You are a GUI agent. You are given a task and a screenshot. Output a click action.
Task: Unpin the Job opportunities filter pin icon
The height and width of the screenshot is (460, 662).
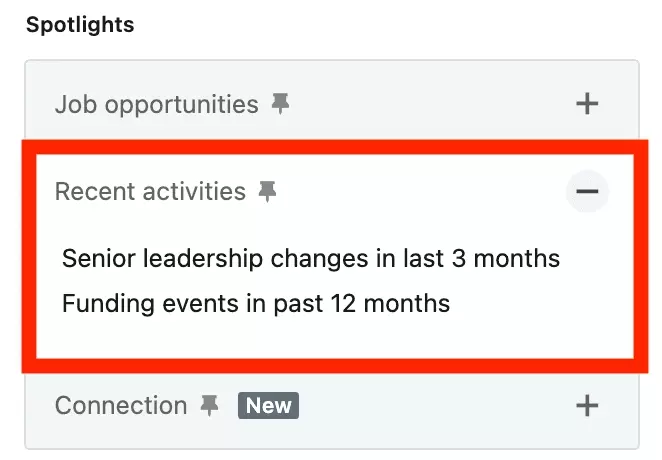coord(280,104)
